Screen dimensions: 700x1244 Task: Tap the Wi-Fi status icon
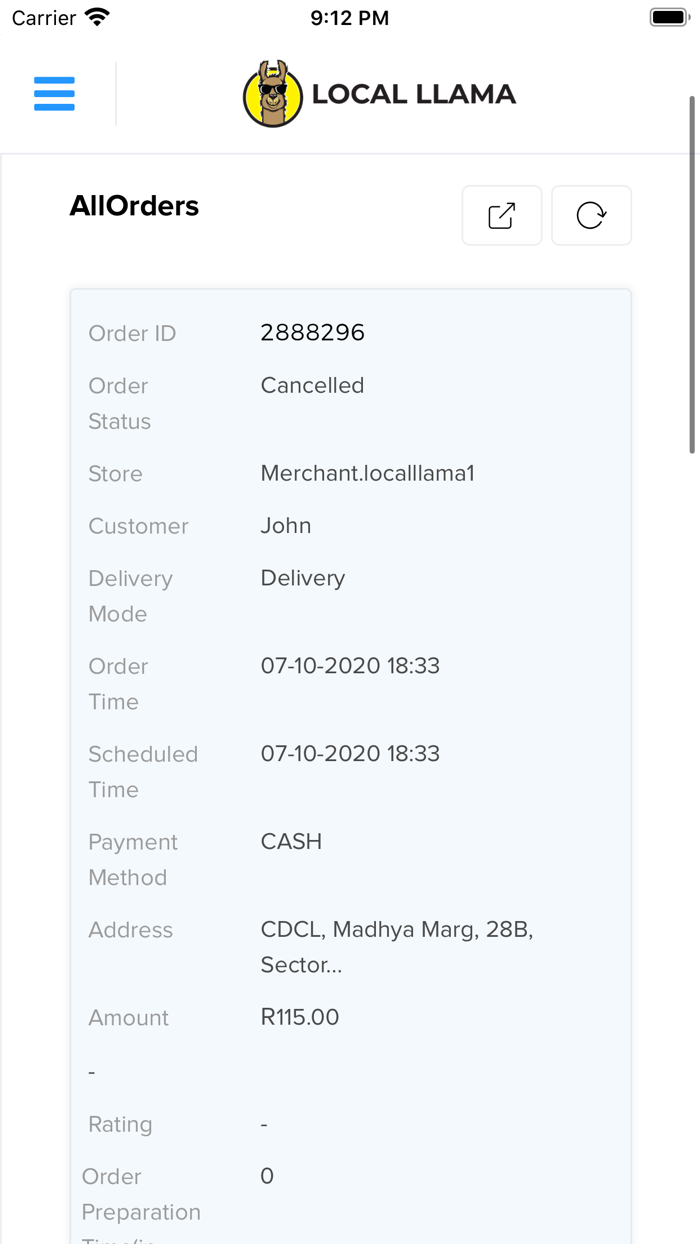coord(97,18)
